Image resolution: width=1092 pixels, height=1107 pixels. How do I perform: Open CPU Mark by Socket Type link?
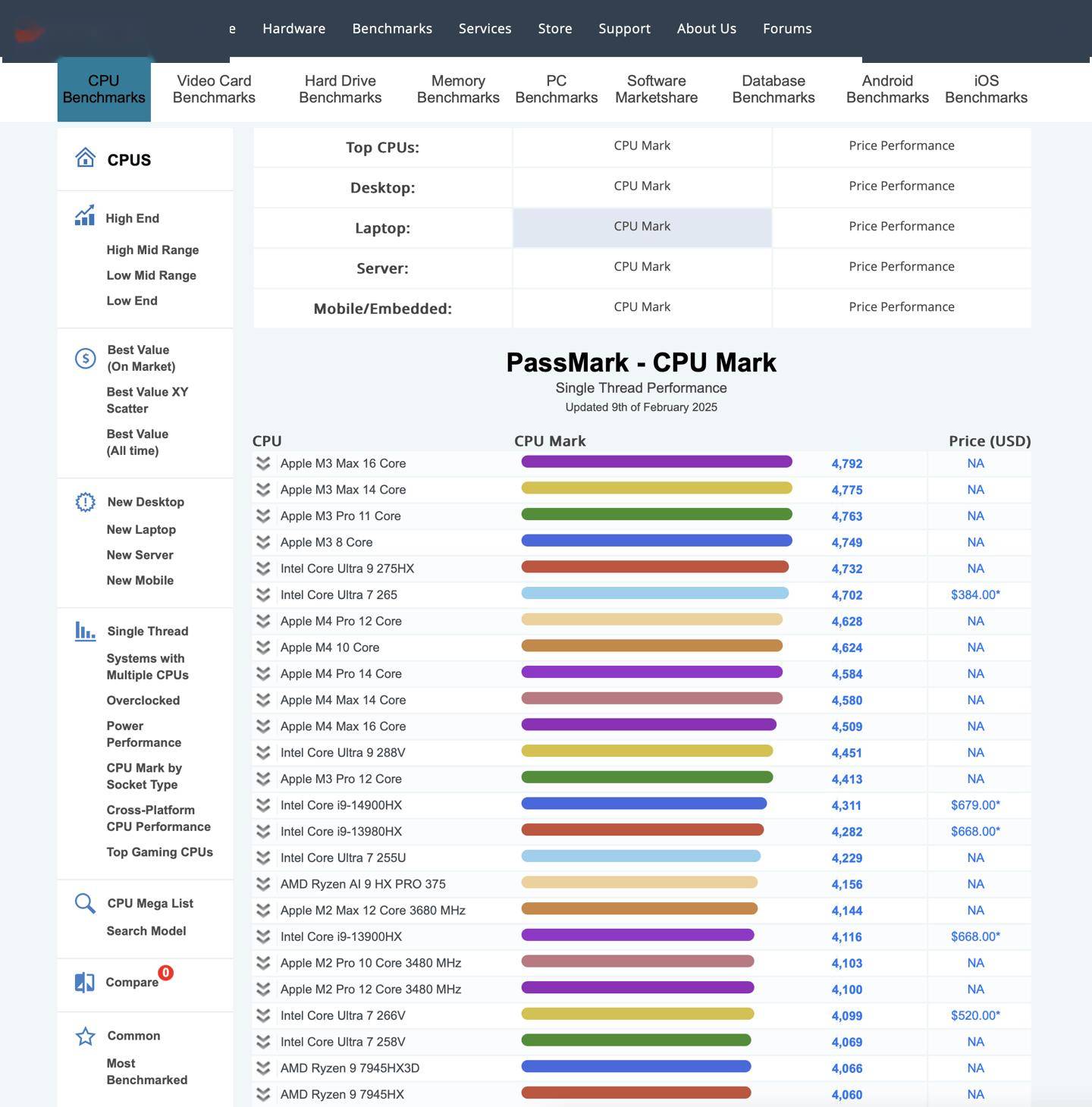[x=144, y=776]
